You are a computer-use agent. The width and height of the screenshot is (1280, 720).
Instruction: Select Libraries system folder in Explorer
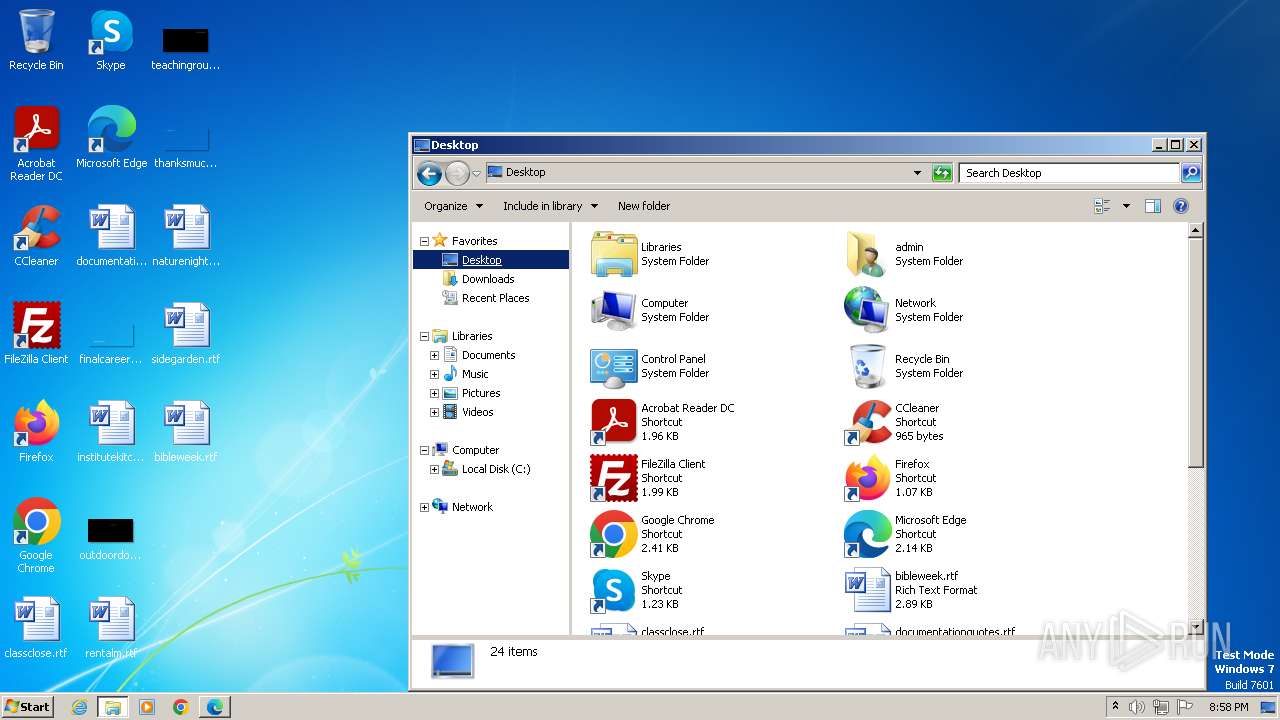coord(650,254)
